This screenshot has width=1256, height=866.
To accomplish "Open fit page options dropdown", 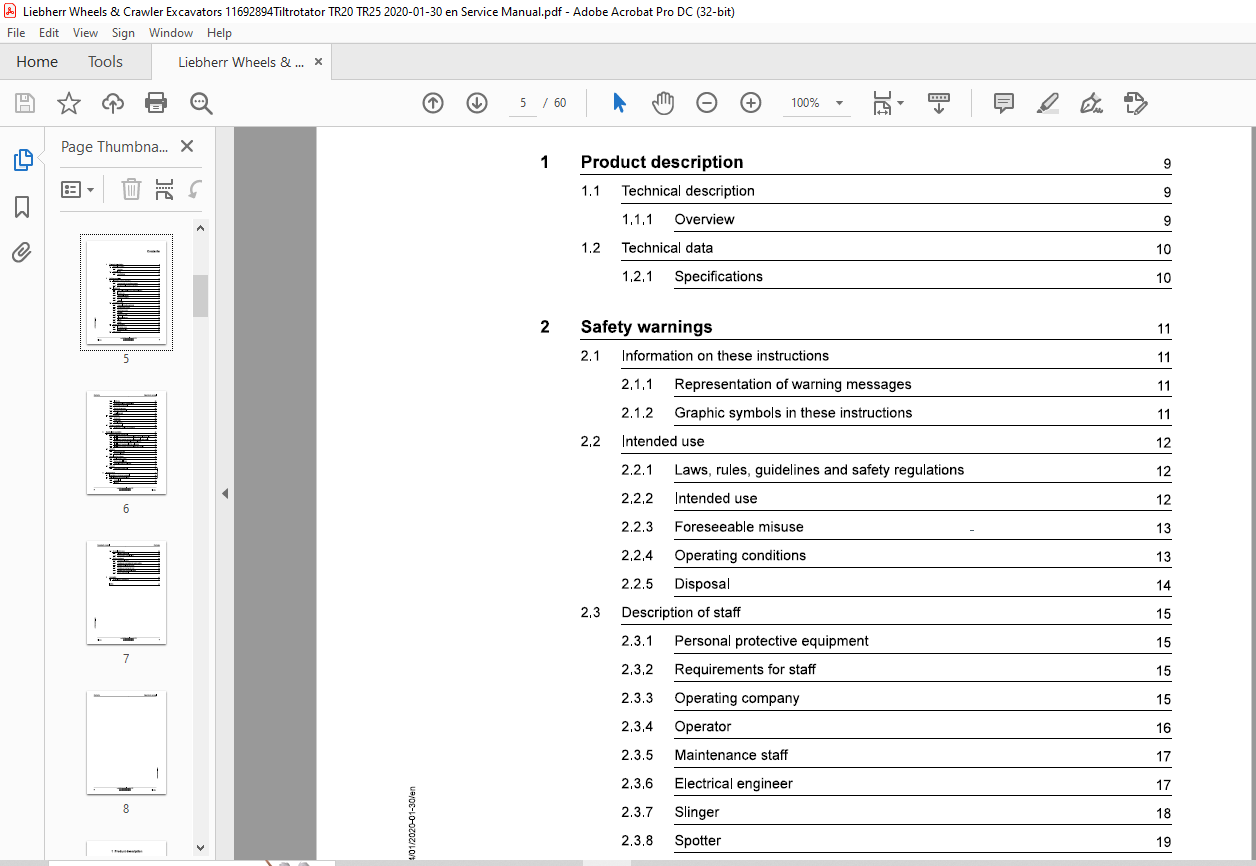I will coord(888,103).
